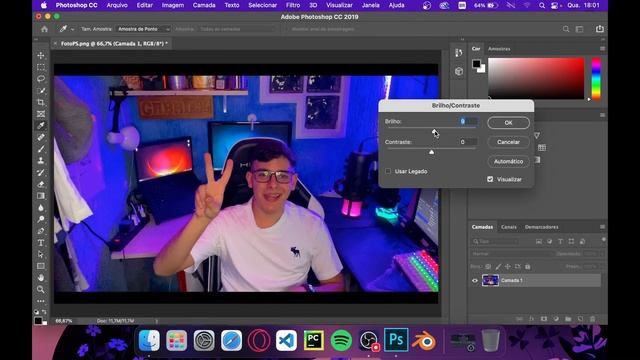Select the Quick Selection tool
Viewport: 640px width, 360px height.
41,90
